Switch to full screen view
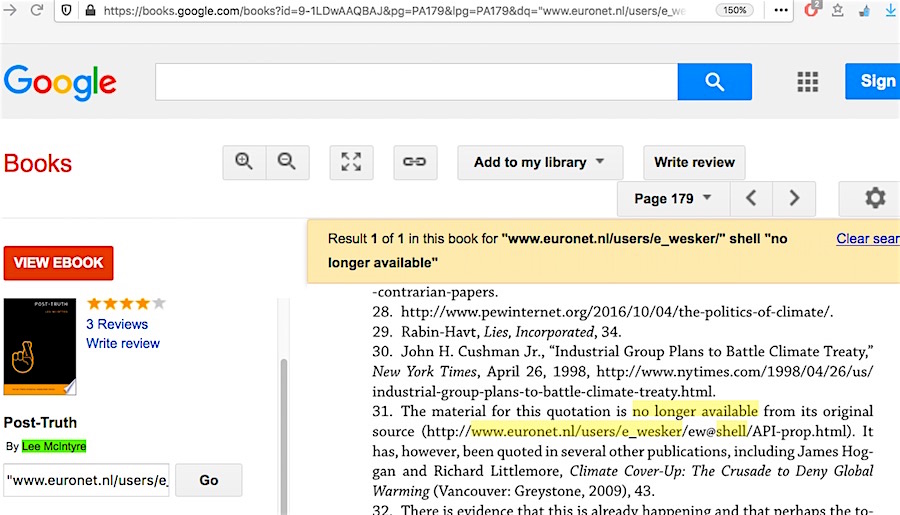Viewport: 900px width, 515px height. [351, 162]
